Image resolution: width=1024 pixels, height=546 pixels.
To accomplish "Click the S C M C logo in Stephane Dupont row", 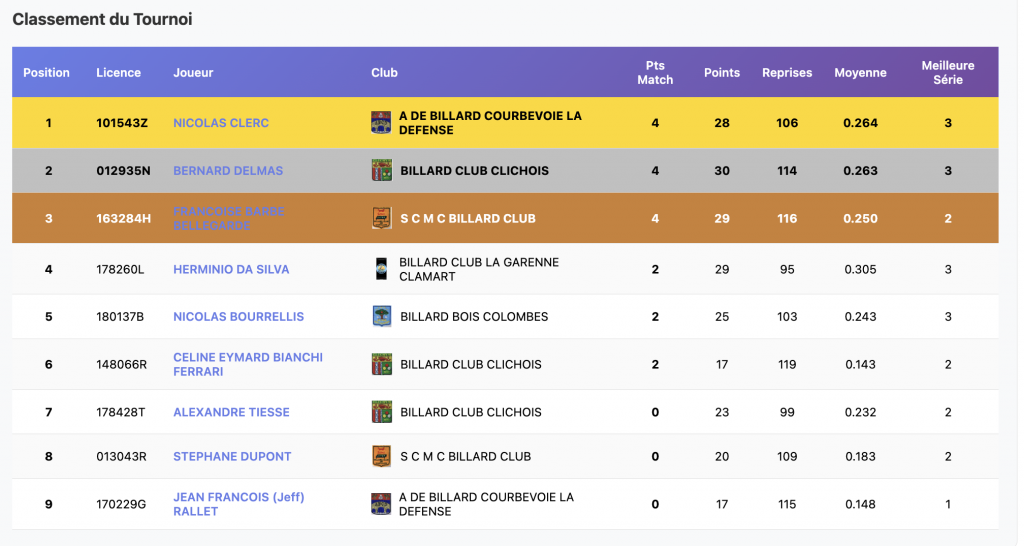I will coord(381,456).
